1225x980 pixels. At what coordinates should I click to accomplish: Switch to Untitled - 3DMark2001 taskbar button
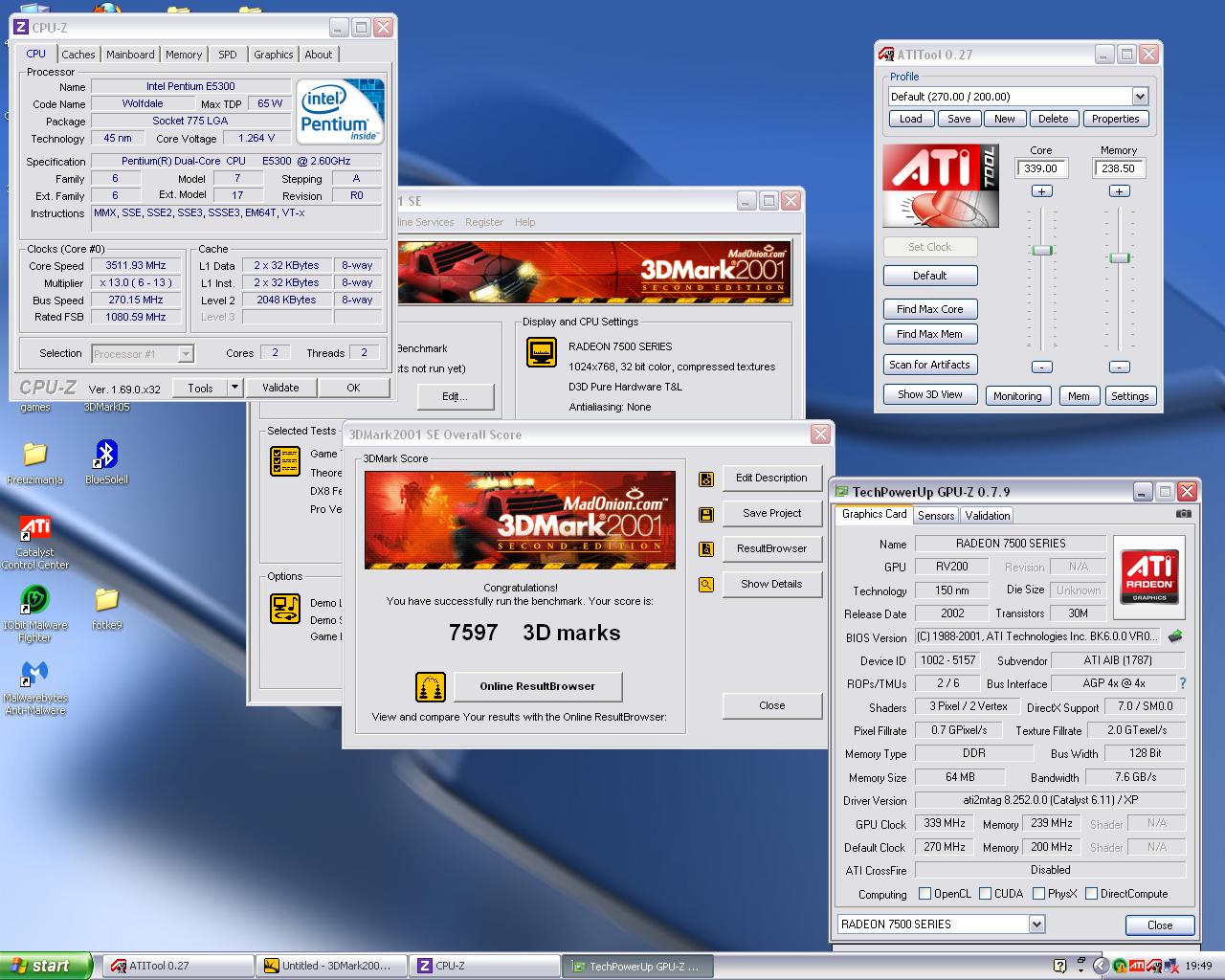point(330,967)
